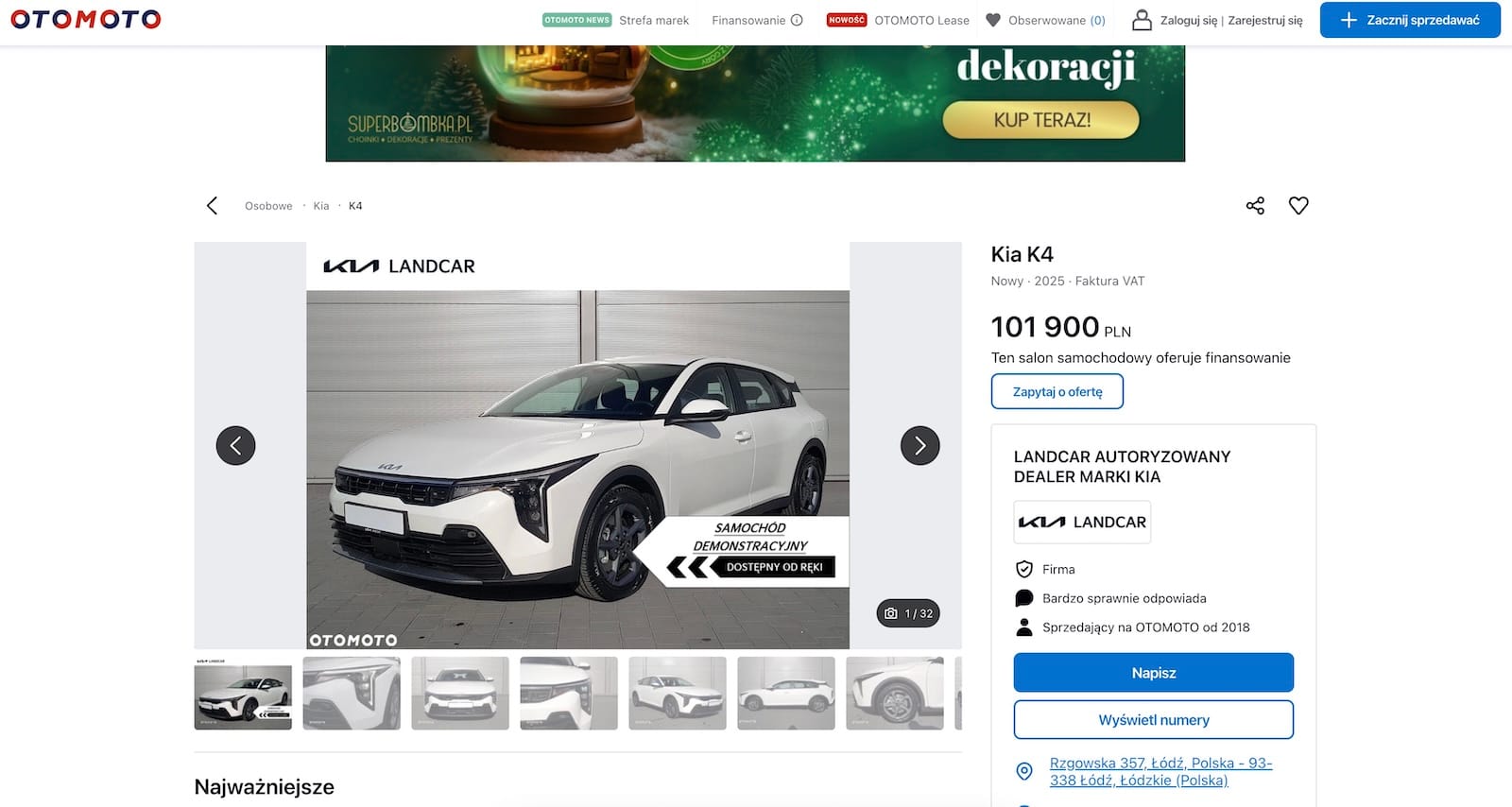The width and height of the screenshot is (1512, 807).
Task: Click the Firma shield icon
Action: point(1023,569)
